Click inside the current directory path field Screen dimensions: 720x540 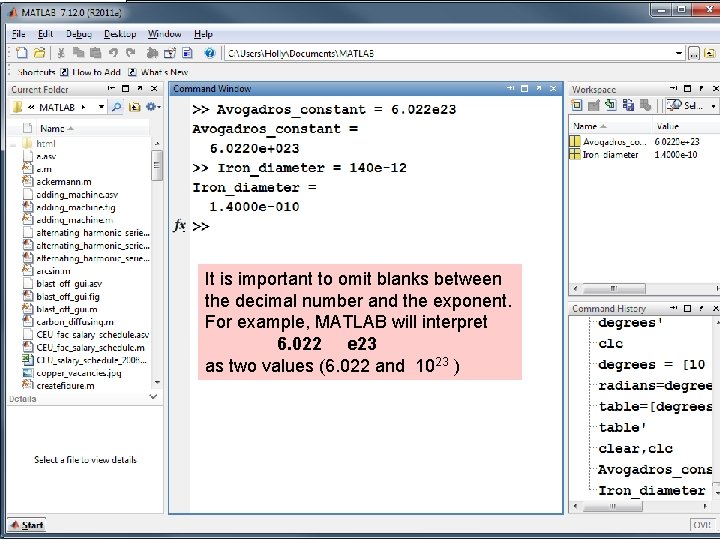click(450, 53)
